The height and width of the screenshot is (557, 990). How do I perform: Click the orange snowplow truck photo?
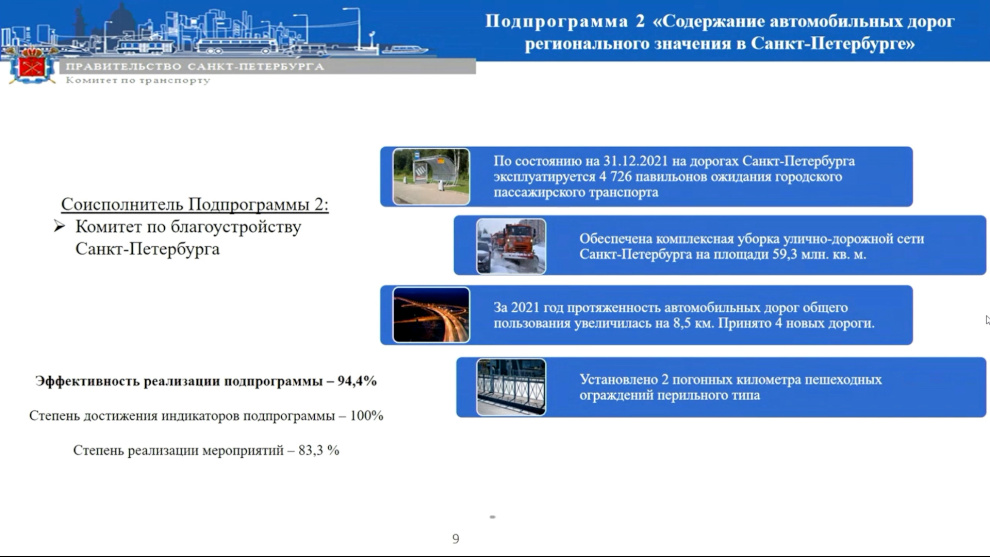click(511, 246)
